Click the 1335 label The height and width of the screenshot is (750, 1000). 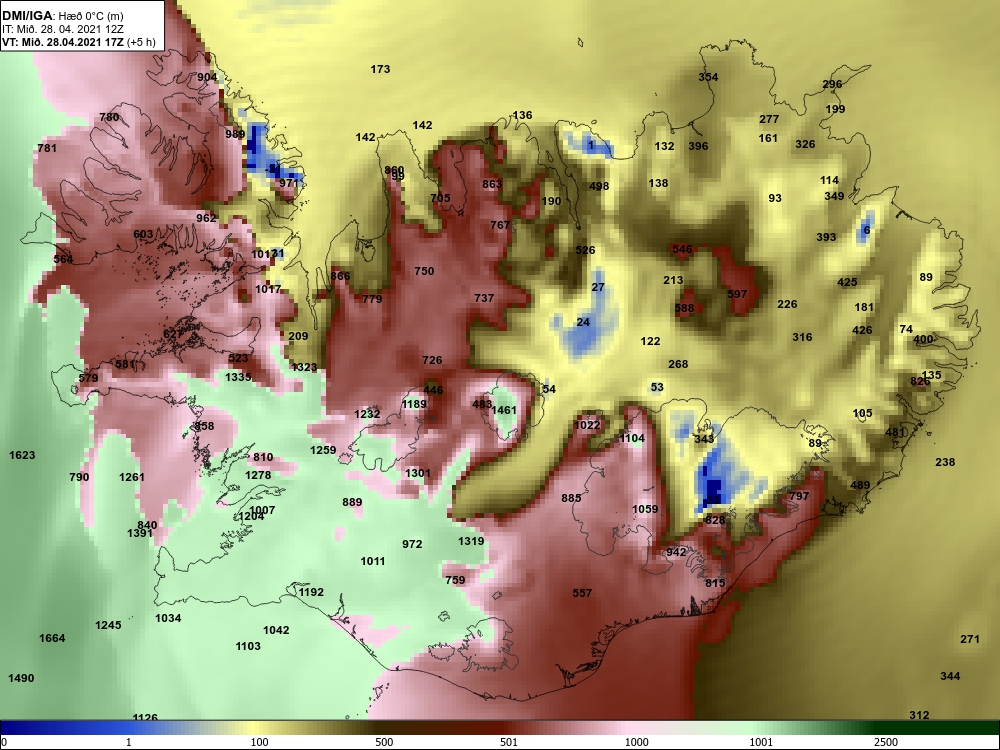238,378
